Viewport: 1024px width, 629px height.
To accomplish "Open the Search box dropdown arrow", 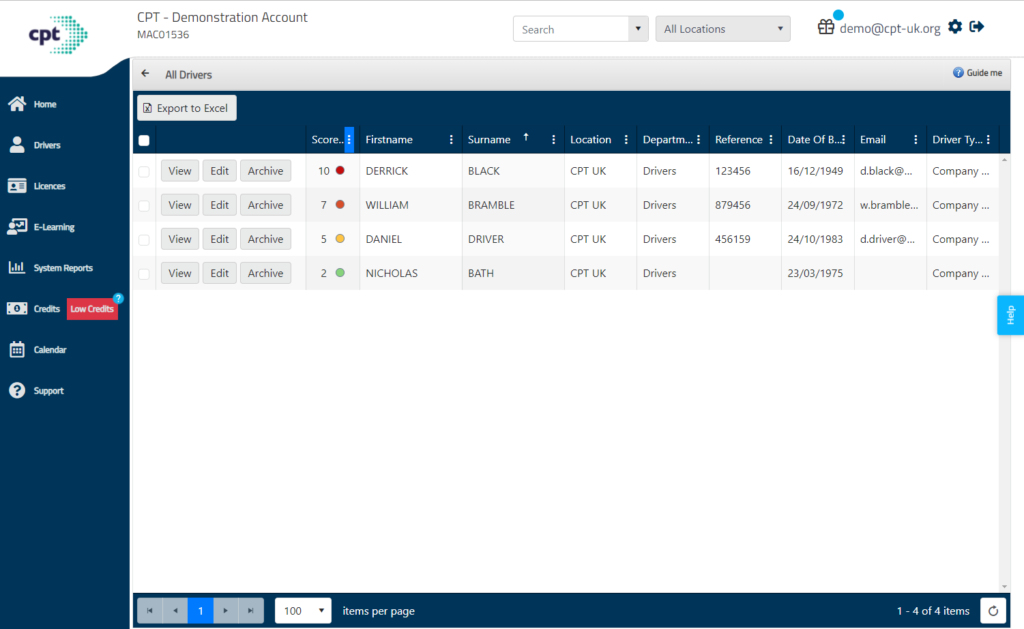I will coord(638,29).
